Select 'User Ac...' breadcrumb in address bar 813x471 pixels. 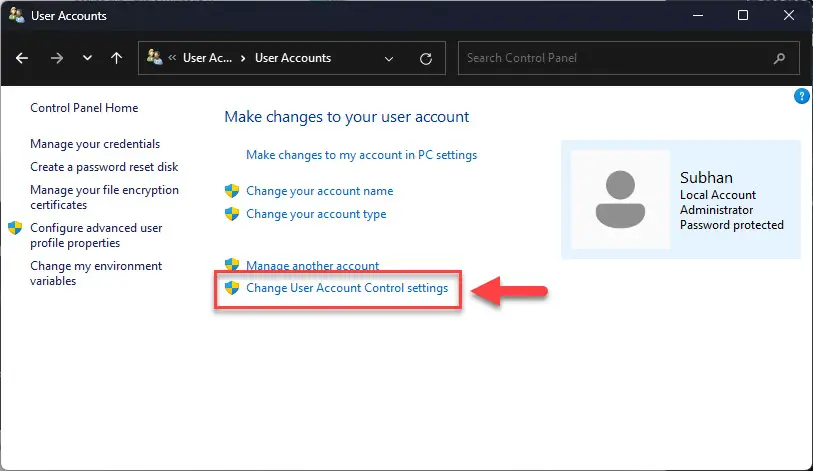[207, 58]
